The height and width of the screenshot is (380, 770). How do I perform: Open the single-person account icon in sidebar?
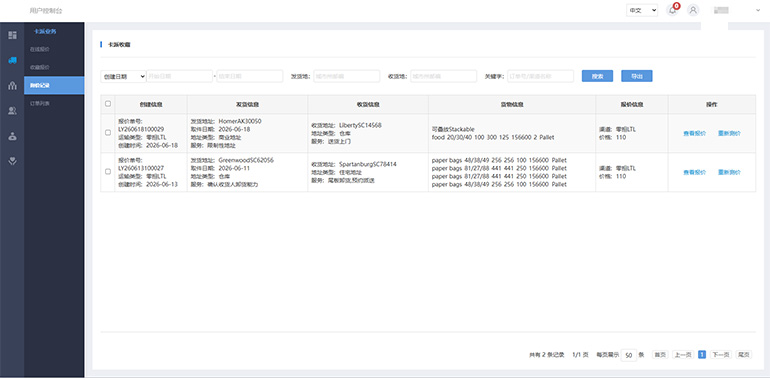tap(12, 136)
